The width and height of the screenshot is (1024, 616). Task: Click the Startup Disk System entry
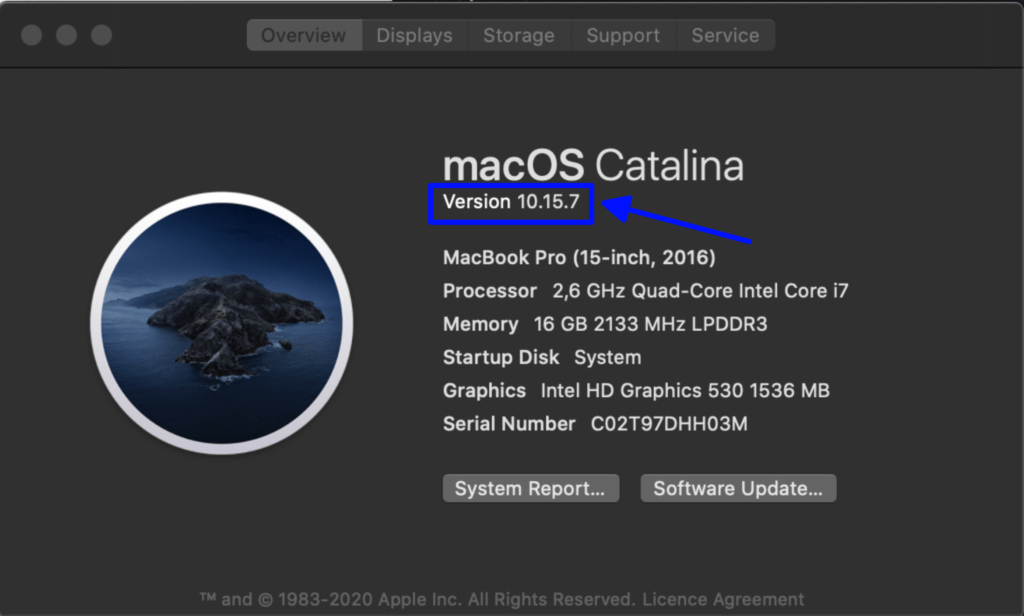pos(542,357)
